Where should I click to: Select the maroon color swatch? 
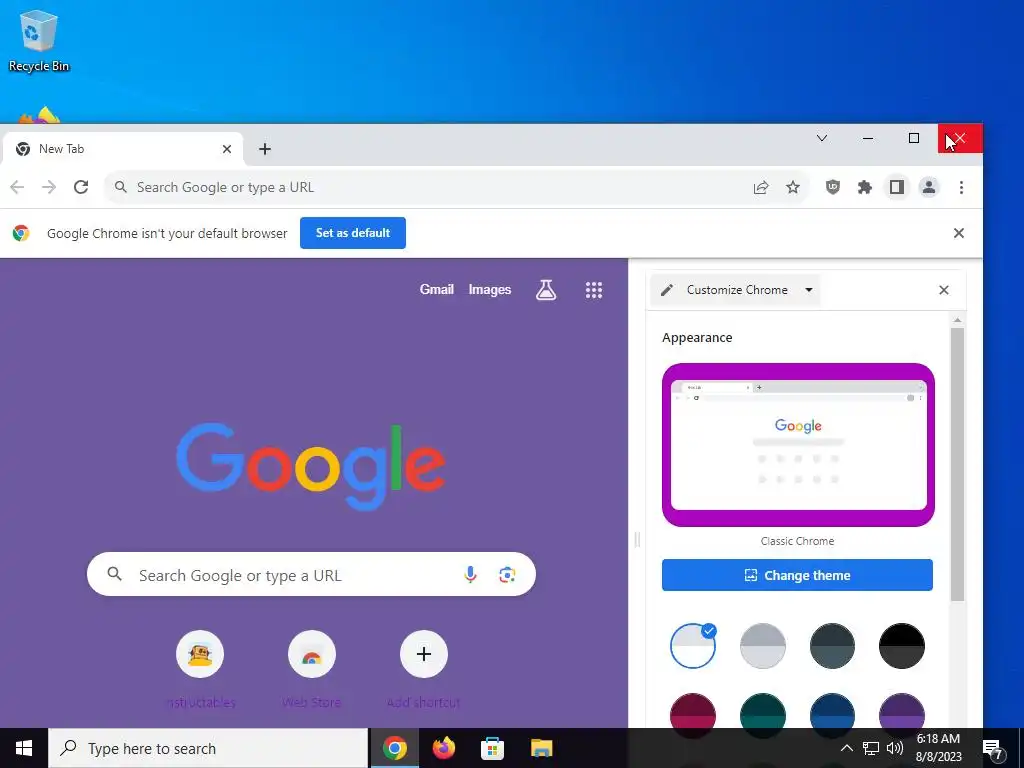(693, 711)
